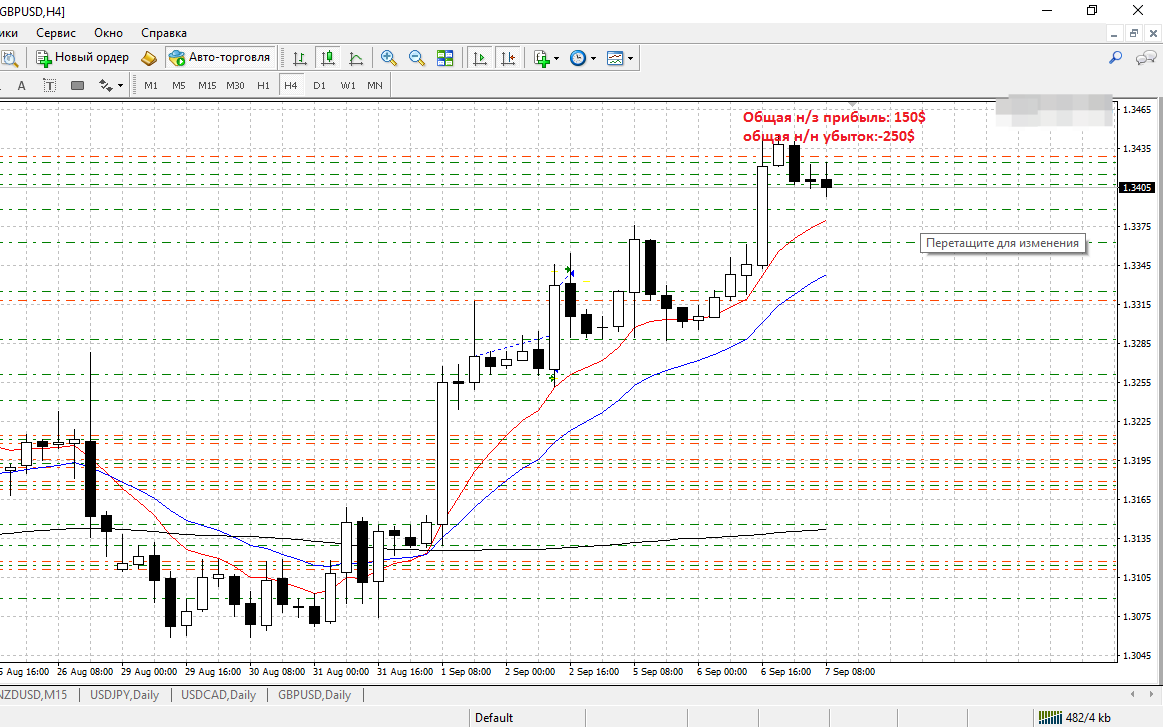Viewport: 1163px width, 727px height.
Task: Zoom out of the chart
Action: (417, 58)
